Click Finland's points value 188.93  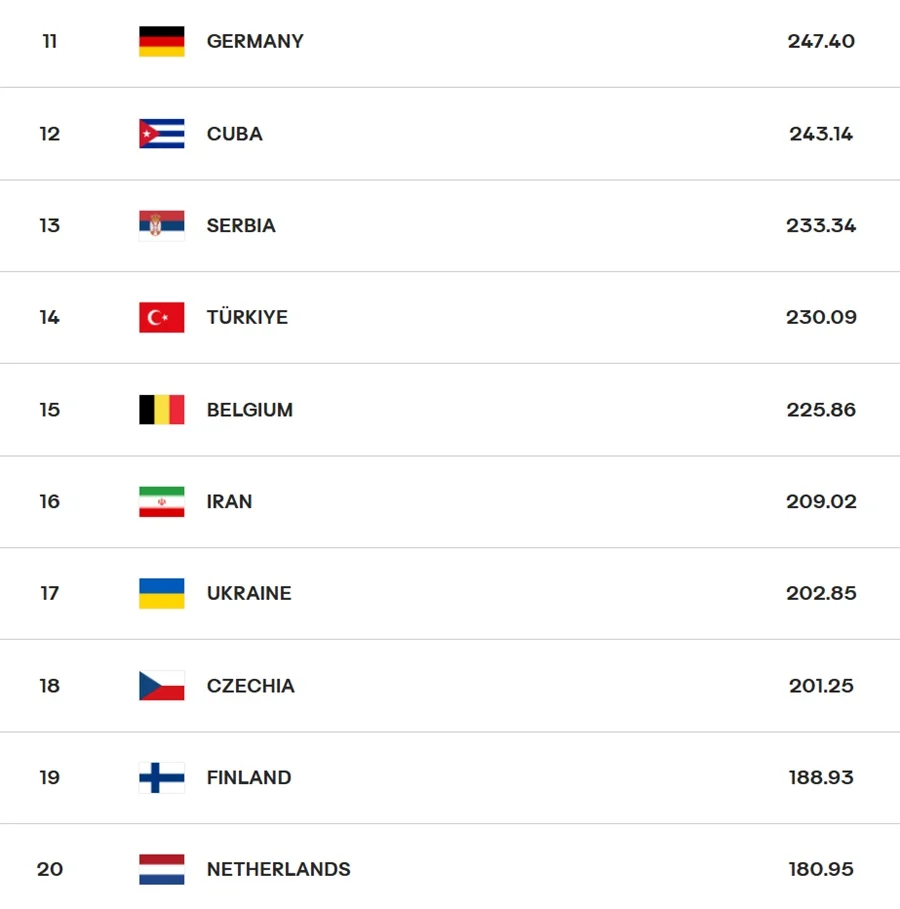[x=821, y=778]
